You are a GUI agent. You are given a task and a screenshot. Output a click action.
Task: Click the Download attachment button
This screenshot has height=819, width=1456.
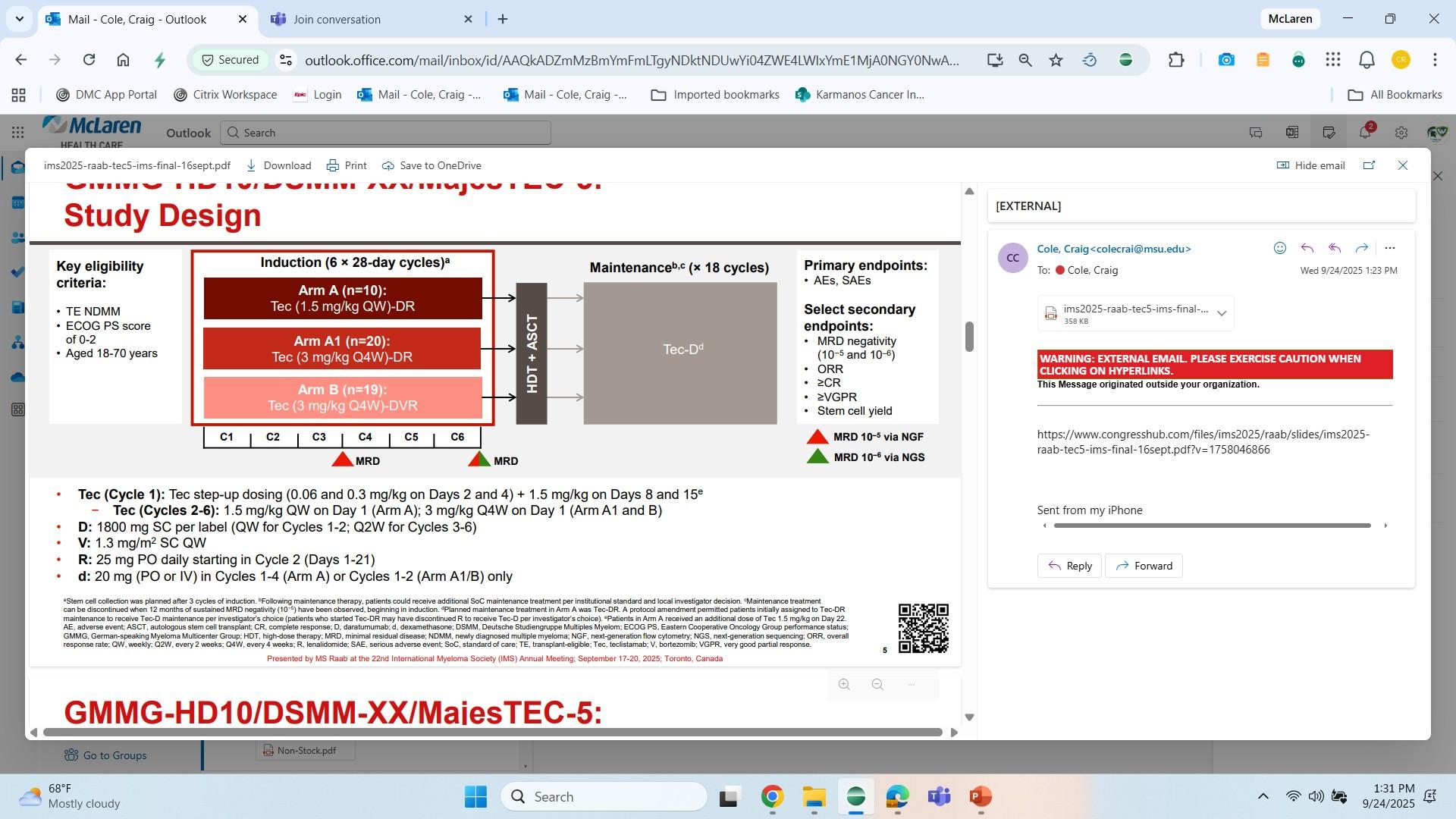[x=278, y=165]
